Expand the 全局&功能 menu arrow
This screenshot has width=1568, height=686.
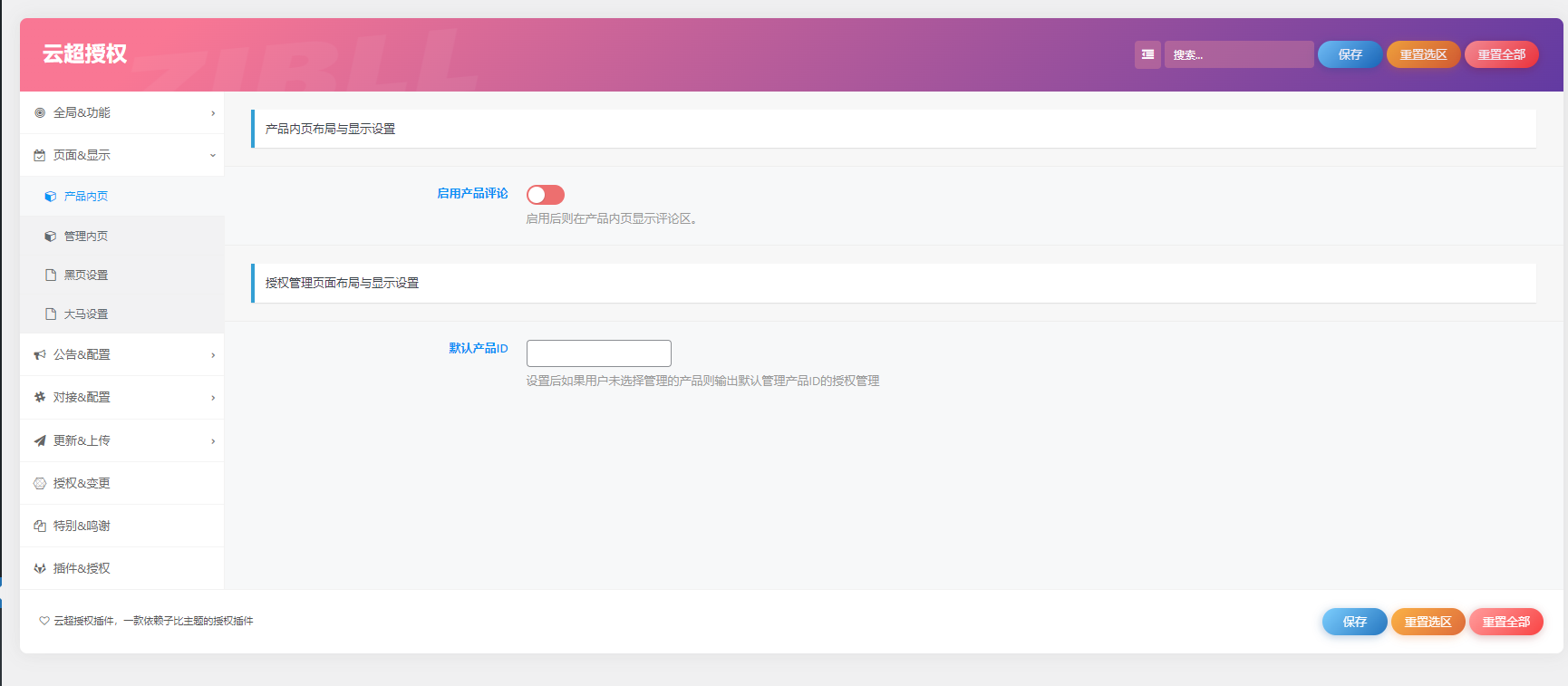coord(213,113)
